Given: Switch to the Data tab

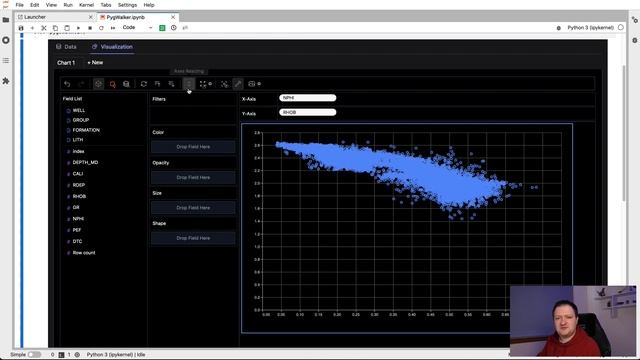Looking at the screenshot, I should tap(67, 47).
